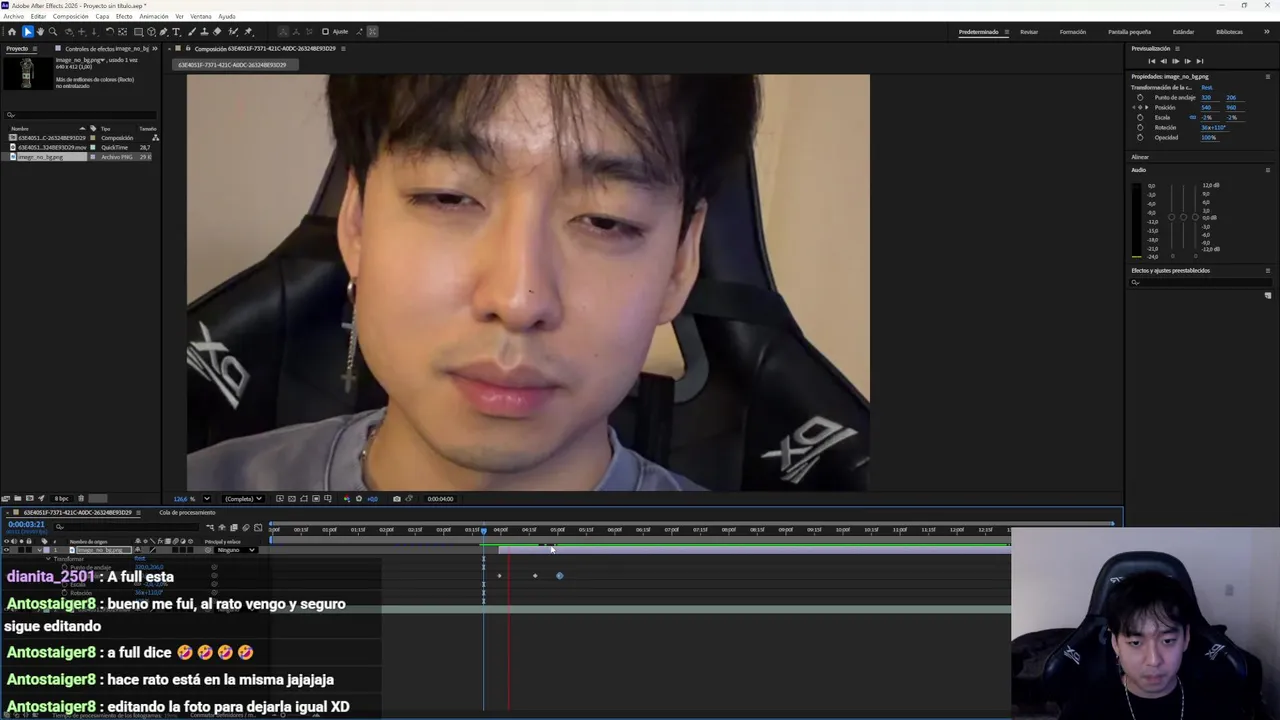The width and height of the screenshot is (1280, 720).
Task: Toggle stopwatch for Opacidad property
Action: 1140,138
